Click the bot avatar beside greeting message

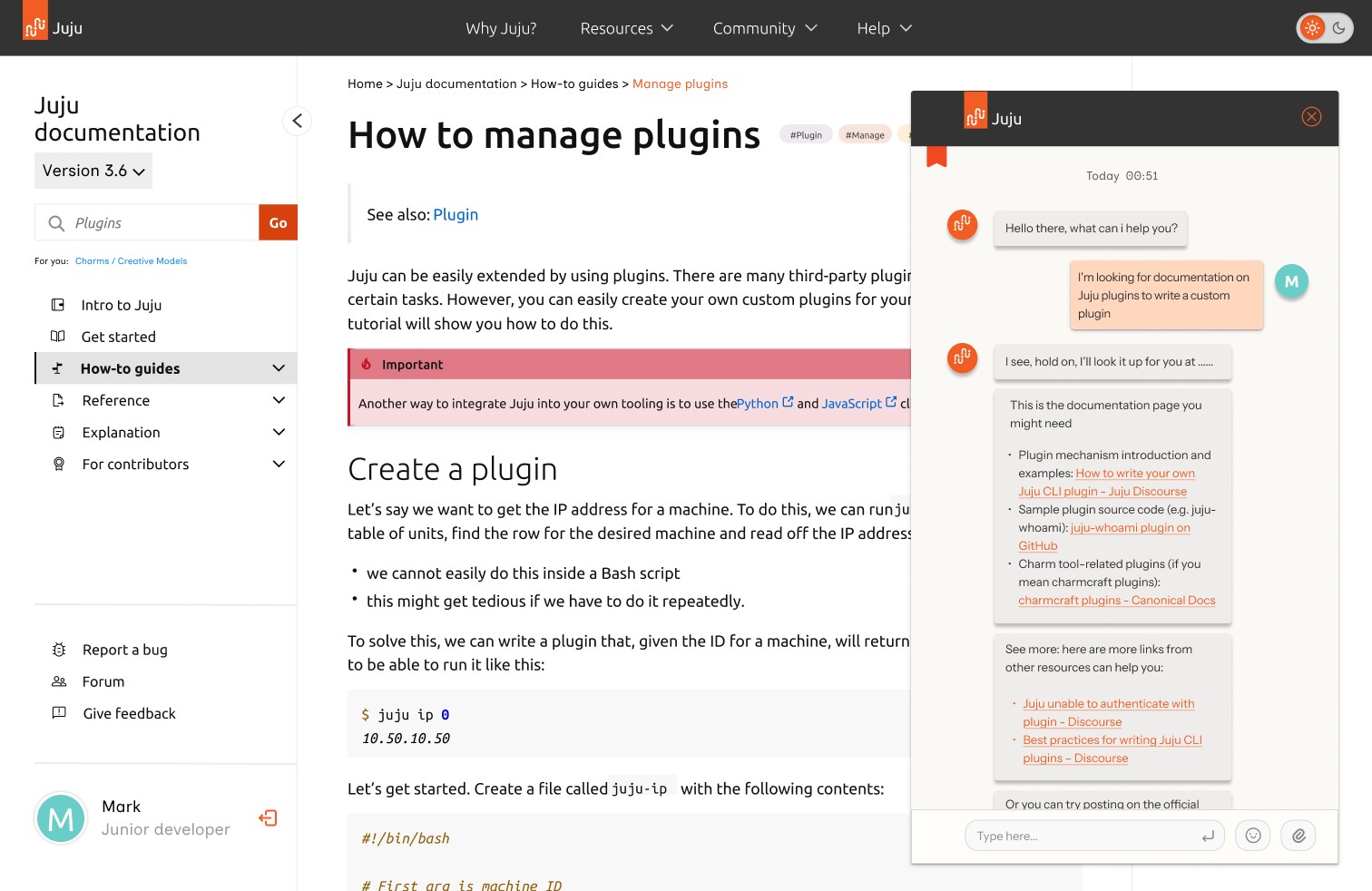(x=963, y=224)
